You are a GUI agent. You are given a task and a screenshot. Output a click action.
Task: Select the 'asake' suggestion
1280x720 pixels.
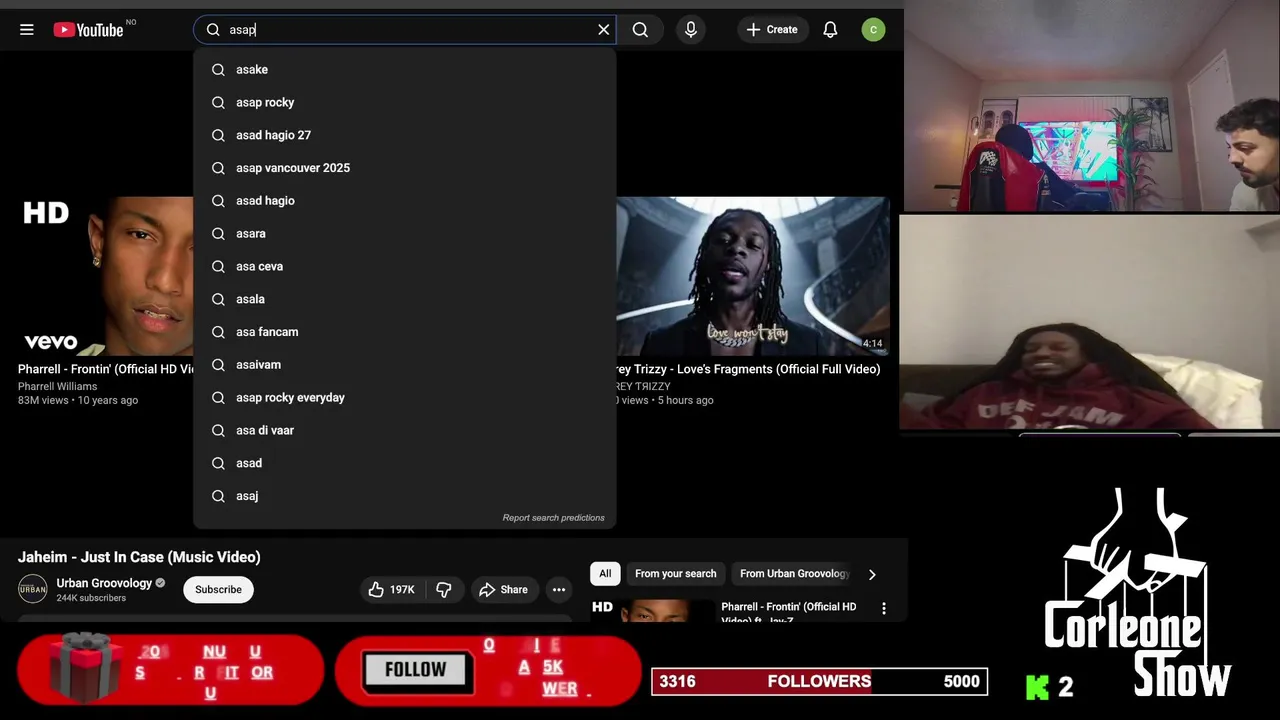405,70
